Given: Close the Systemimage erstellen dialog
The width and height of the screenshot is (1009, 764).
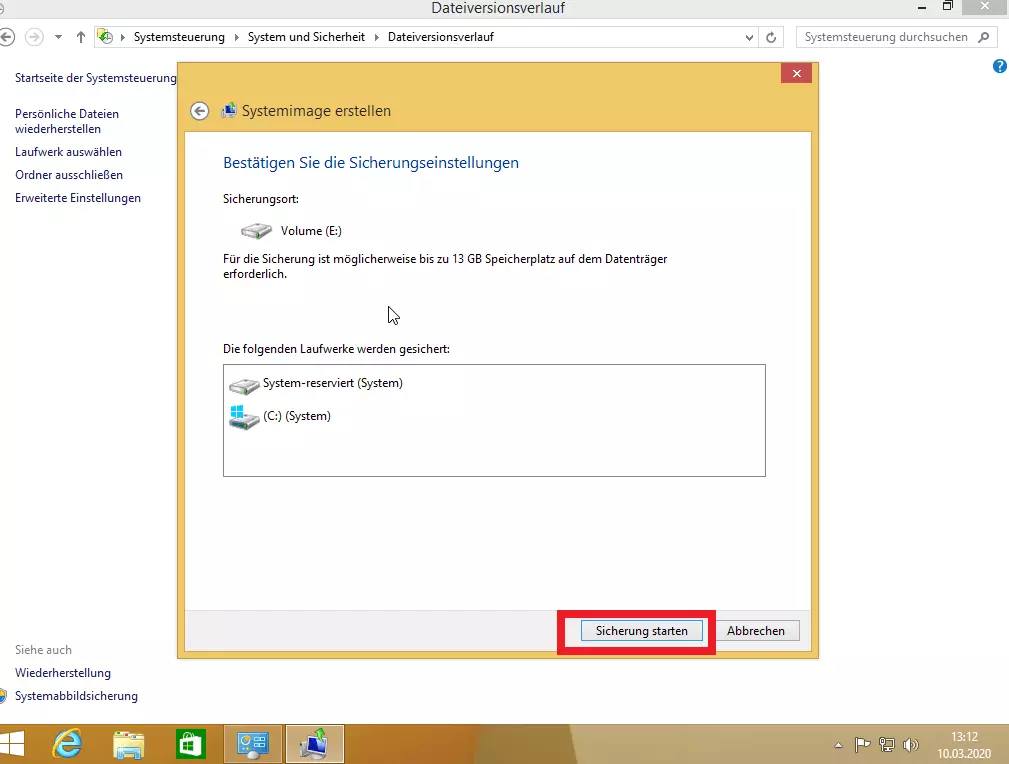Looking at the screenshot, I should coord(797,73).
